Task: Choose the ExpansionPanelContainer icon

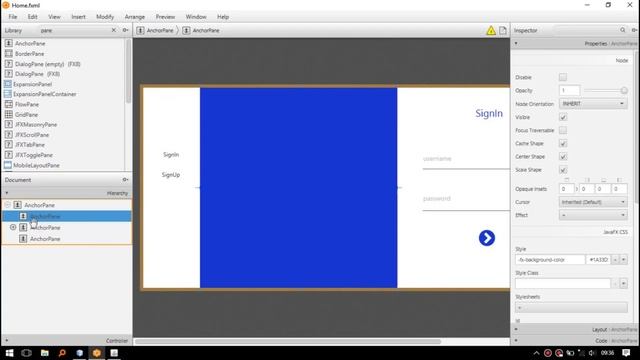Action: pyautogui.click(x=8, y=94)
